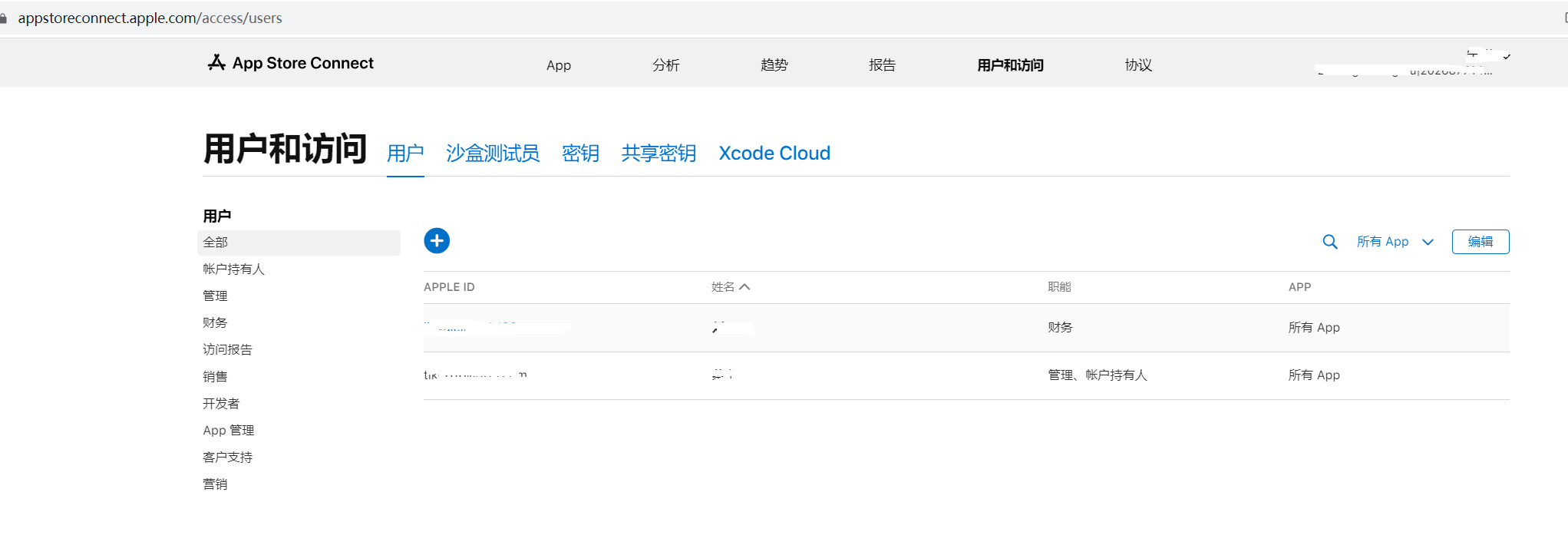Open the App top navigation item
Image resolution: width=1568 pixels, height=555 pixels.
[559, 65]
